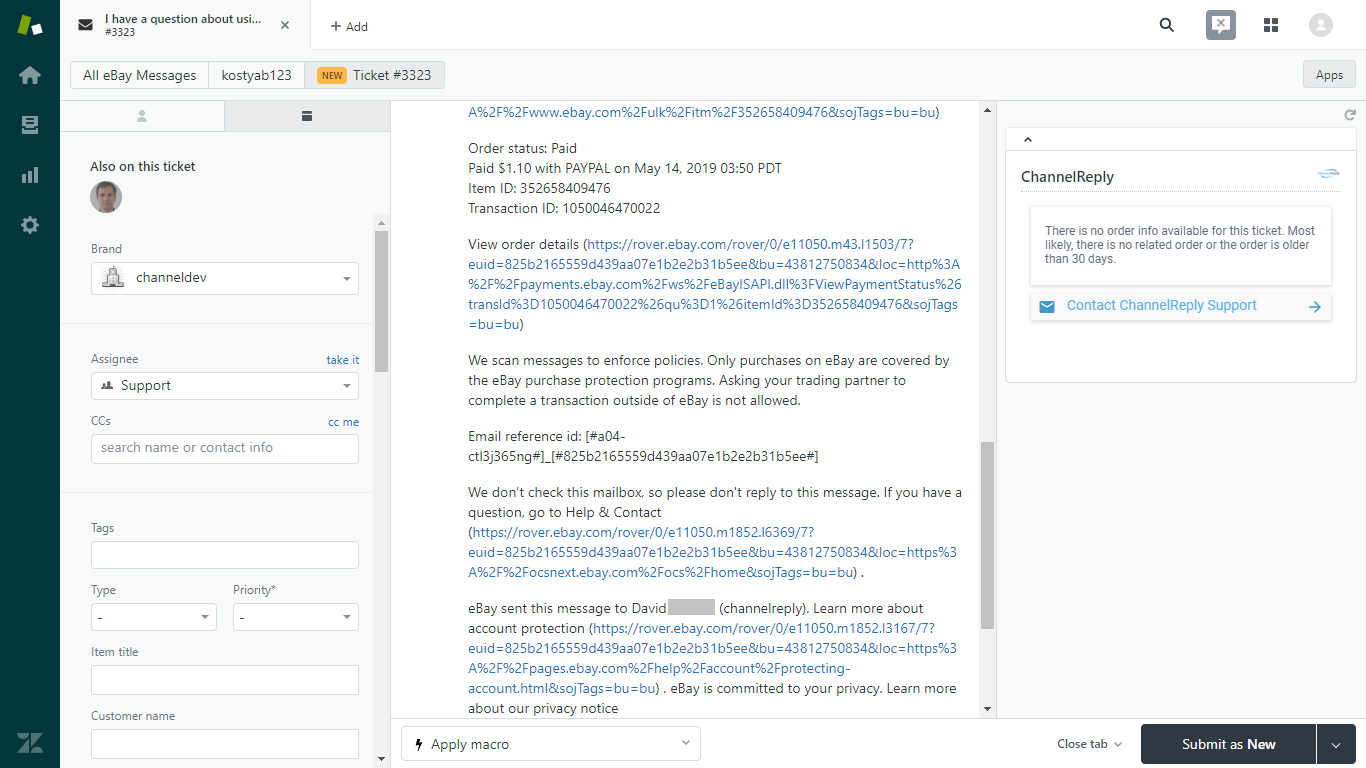
Task: Focus the Tags input field
Action: tap(225, 555)
